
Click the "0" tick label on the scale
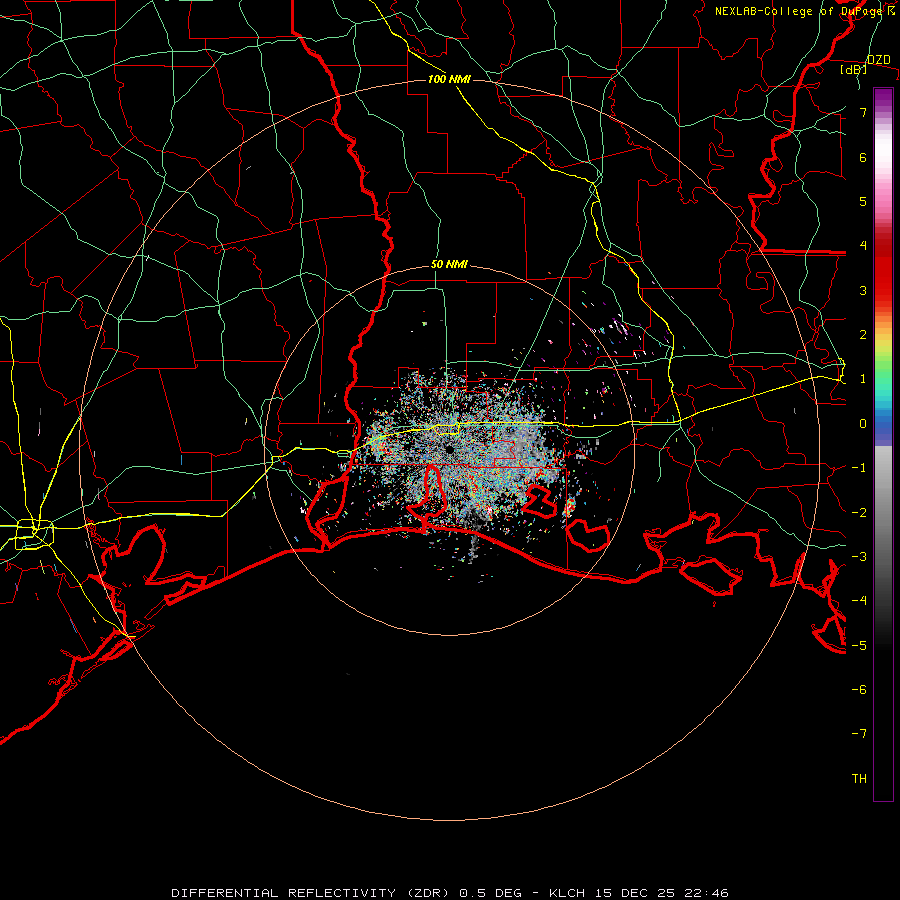pyautogui.click(x=863, y=424)
